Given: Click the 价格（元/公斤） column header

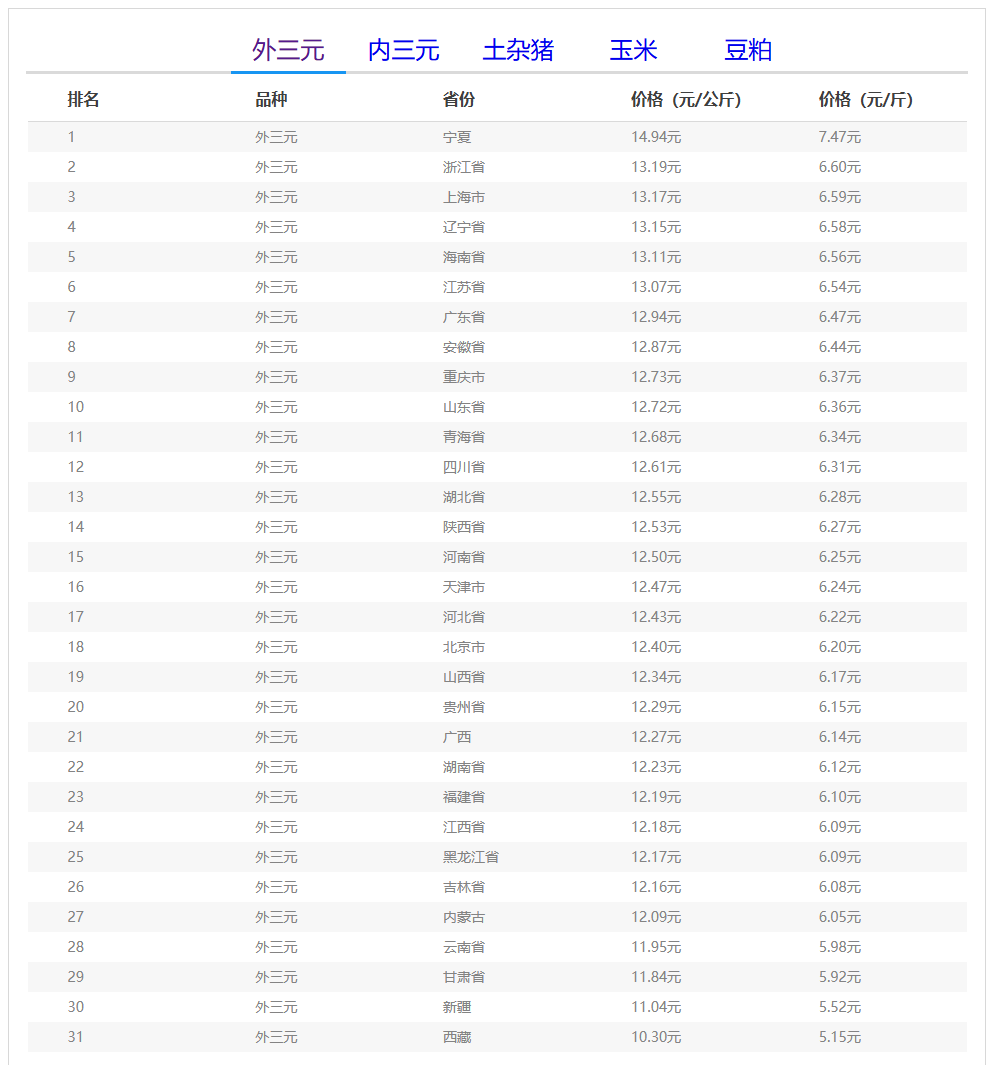Looking at the screenshot, I should point(685,100).
